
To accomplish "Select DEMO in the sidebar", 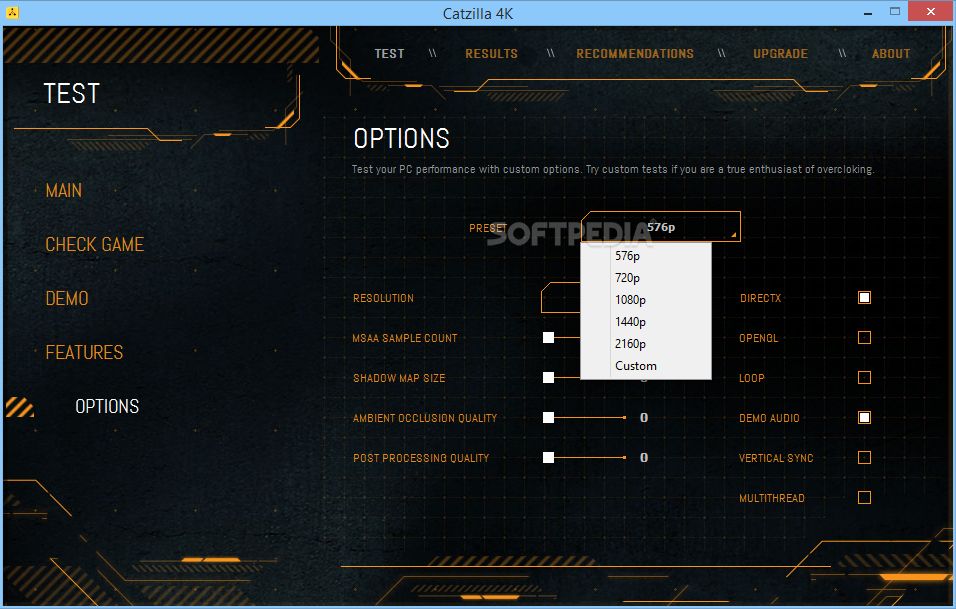I will pyautogui.click(x=67, y=299).
